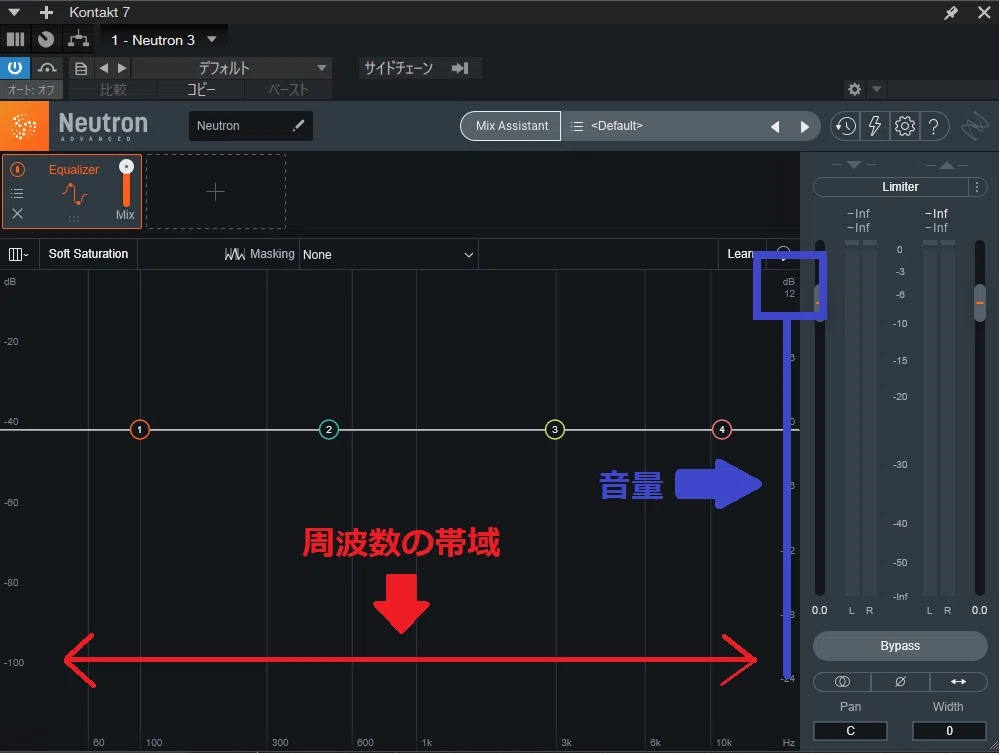Pin the plugin window
1000x754 pixels.
coord(951,12)
